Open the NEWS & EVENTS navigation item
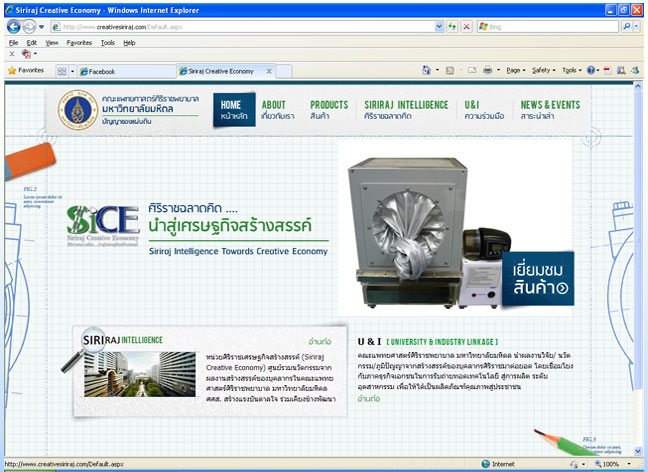 coord(549,110)
